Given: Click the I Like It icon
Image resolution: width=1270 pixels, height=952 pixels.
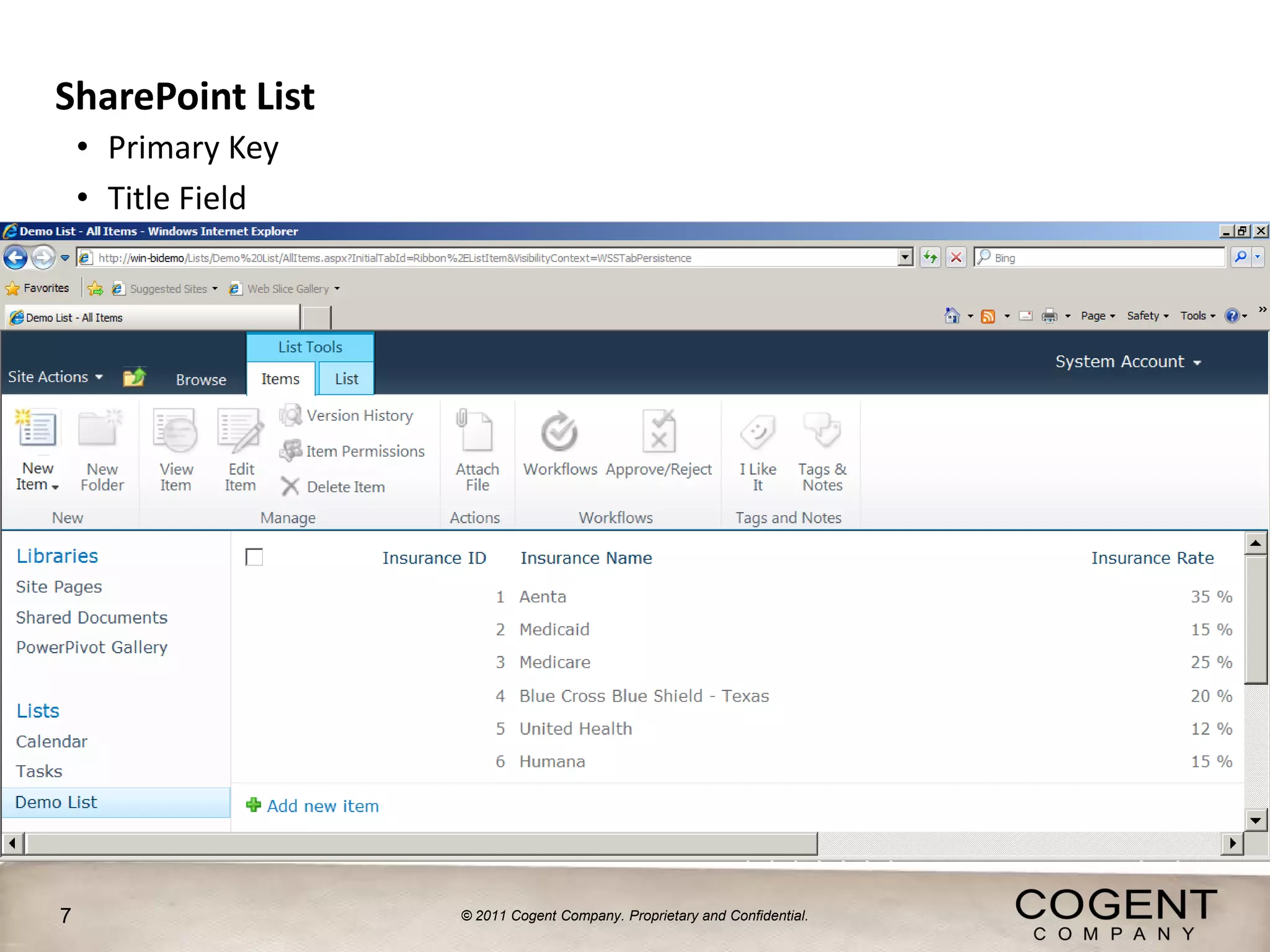Looking at the screenshot, I should point(757,432).
